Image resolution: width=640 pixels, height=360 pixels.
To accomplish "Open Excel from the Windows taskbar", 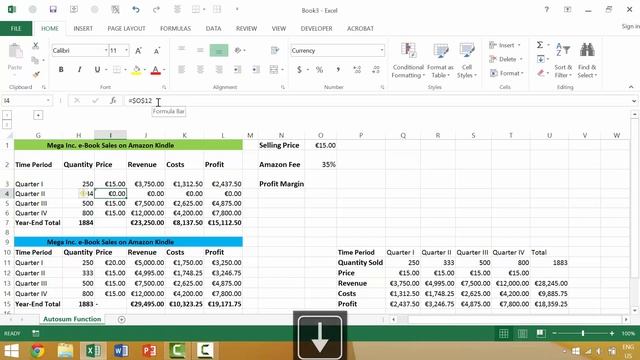I will (x=93, y=351).
